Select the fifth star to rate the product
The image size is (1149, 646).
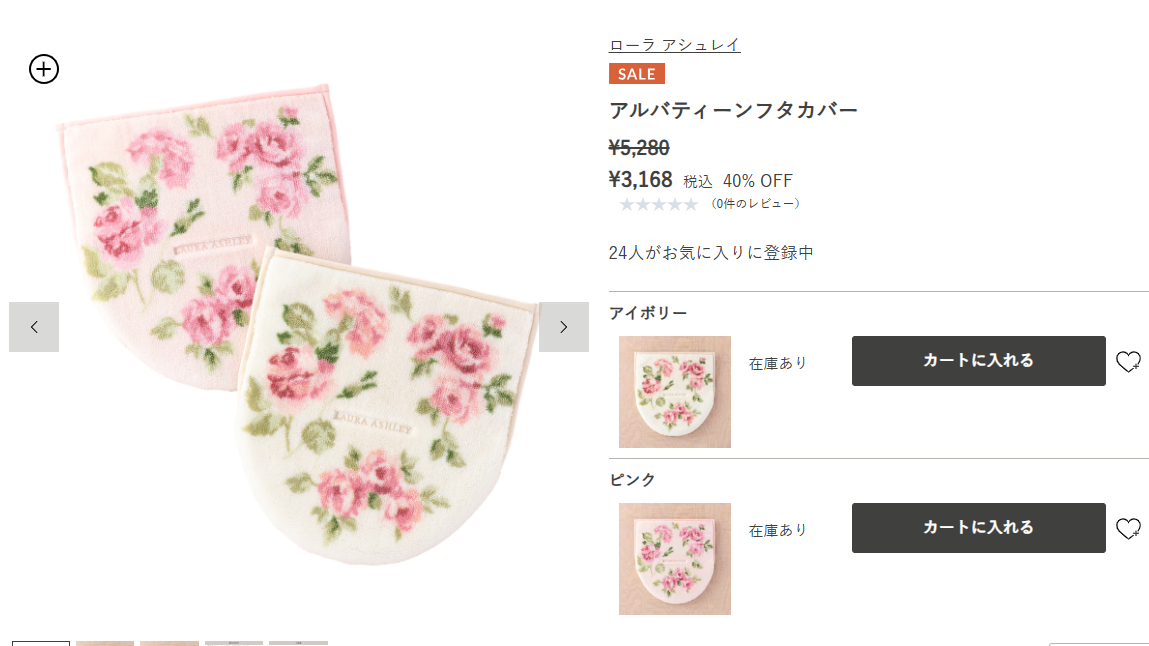(692, 203)
